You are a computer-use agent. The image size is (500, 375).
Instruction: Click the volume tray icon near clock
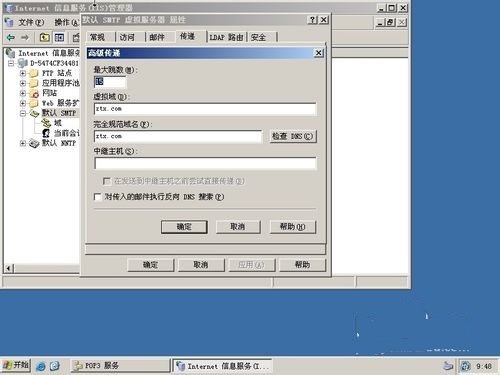point(465,366)
